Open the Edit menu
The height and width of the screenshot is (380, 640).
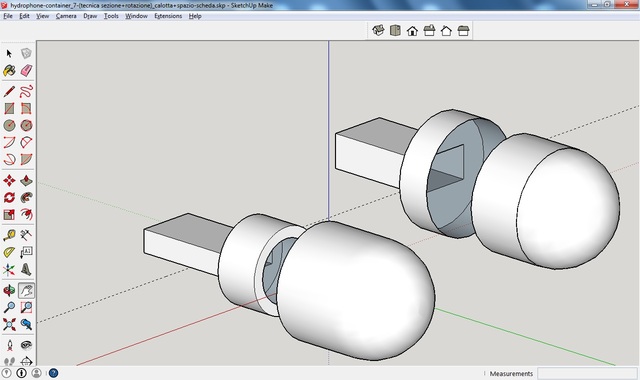point(24,16)
